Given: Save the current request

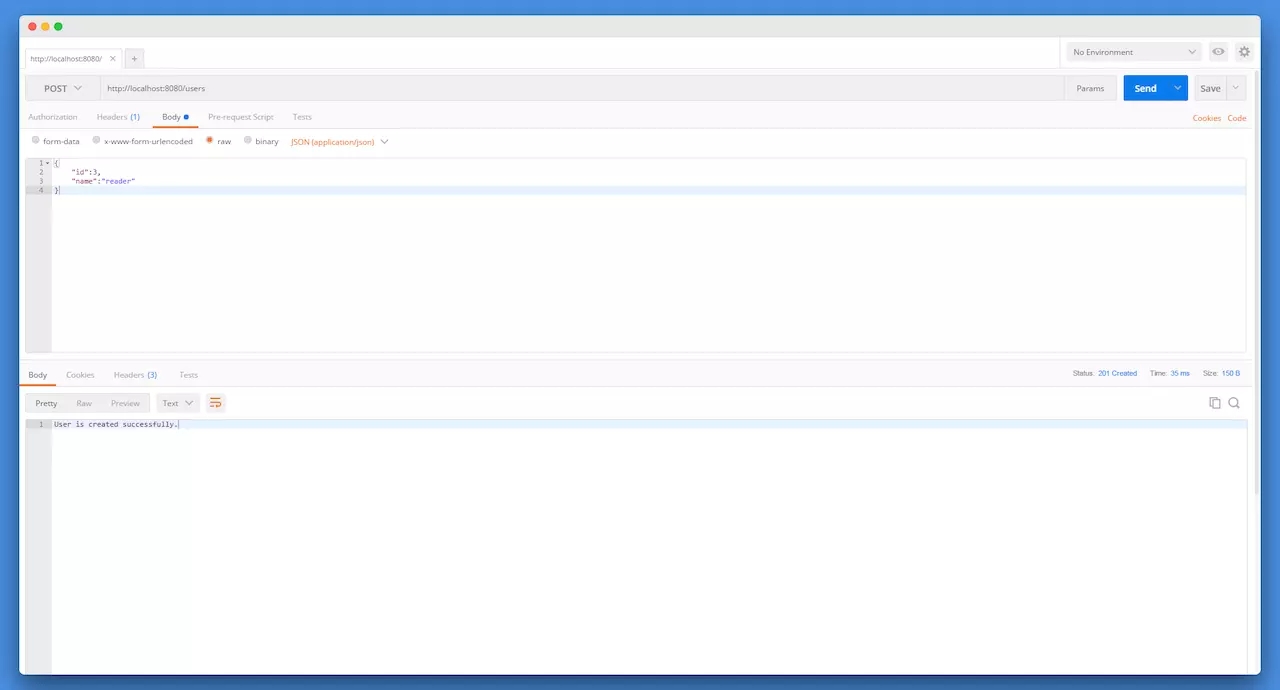Looking at the screenshot, I should [x=1210, y=88].
